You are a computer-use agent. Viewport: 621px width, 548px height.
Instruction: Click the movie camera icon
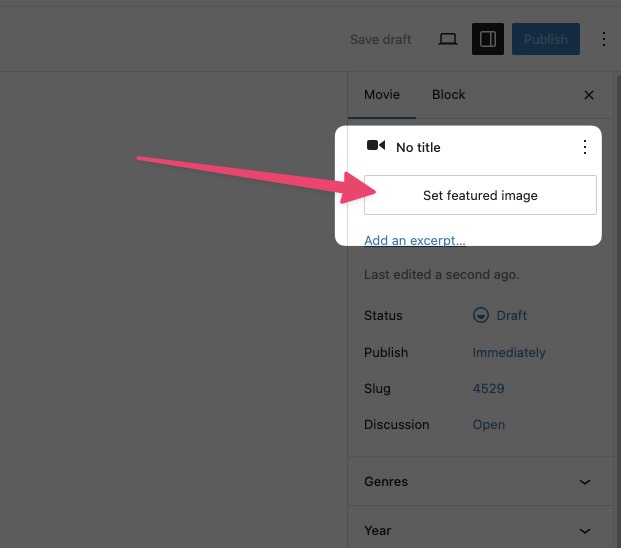click(376, 146)
